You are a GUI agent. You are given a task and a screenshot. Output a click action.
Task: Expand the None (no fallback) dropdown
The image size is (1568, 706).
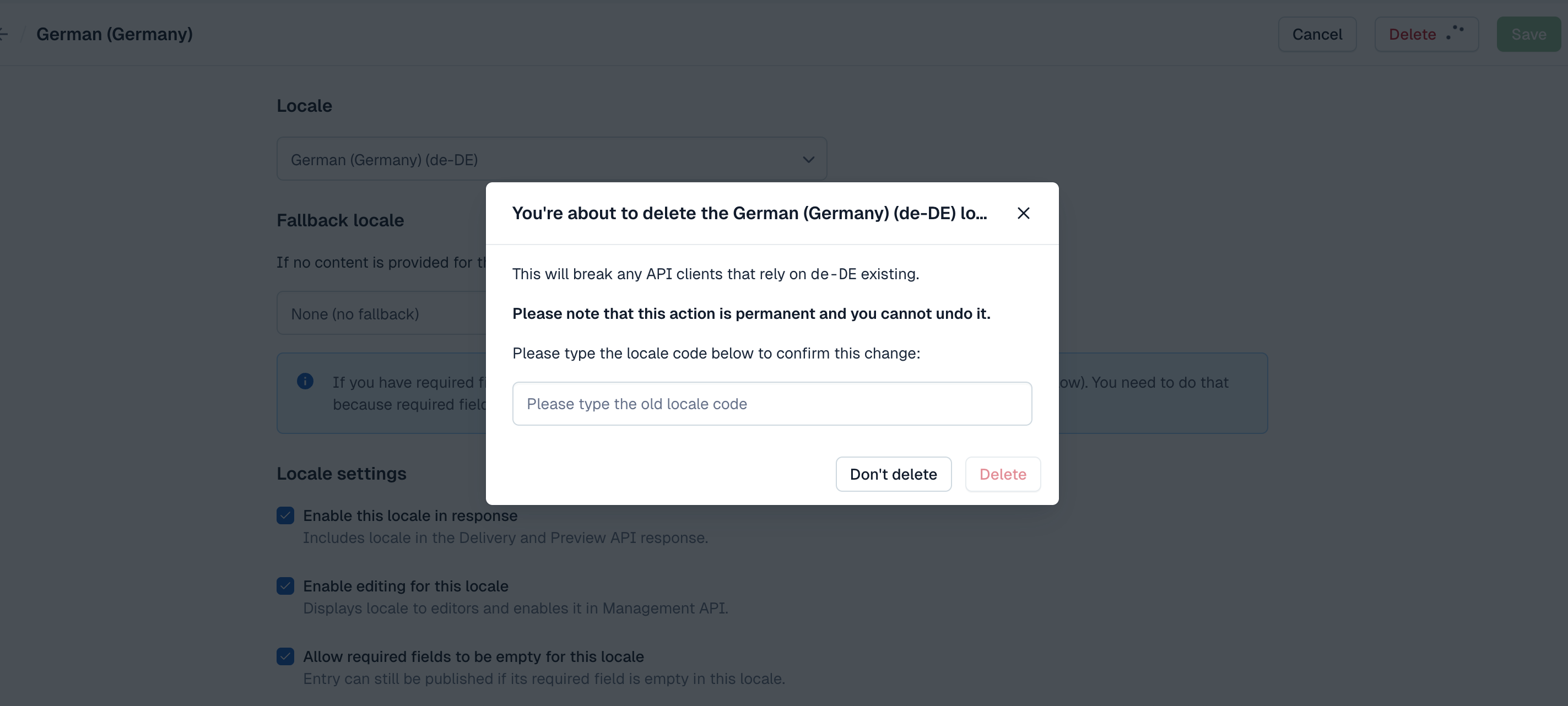click(x=381, y=313)
